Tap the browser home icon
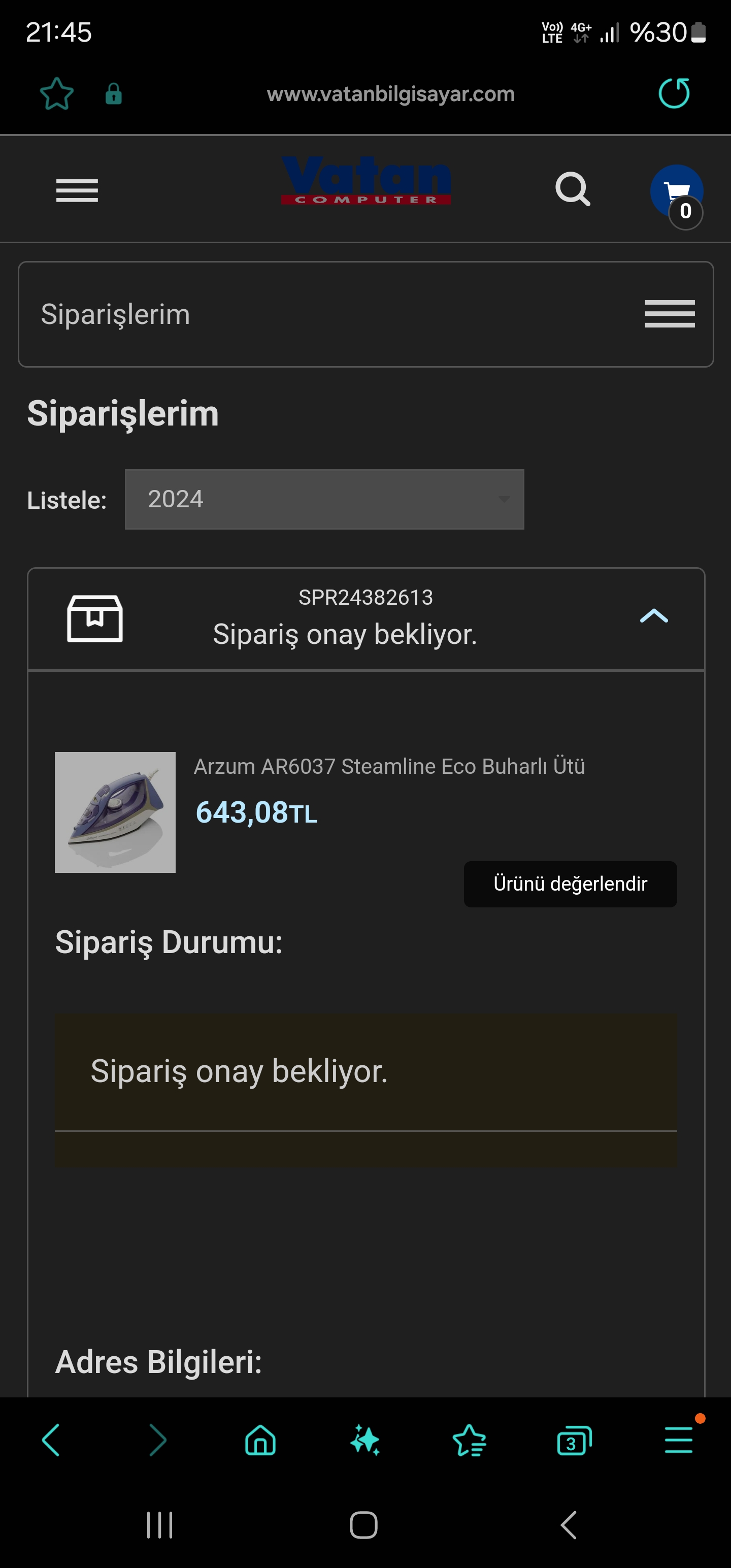This screenshot has width=731, height=1568. coord(260,1440)
